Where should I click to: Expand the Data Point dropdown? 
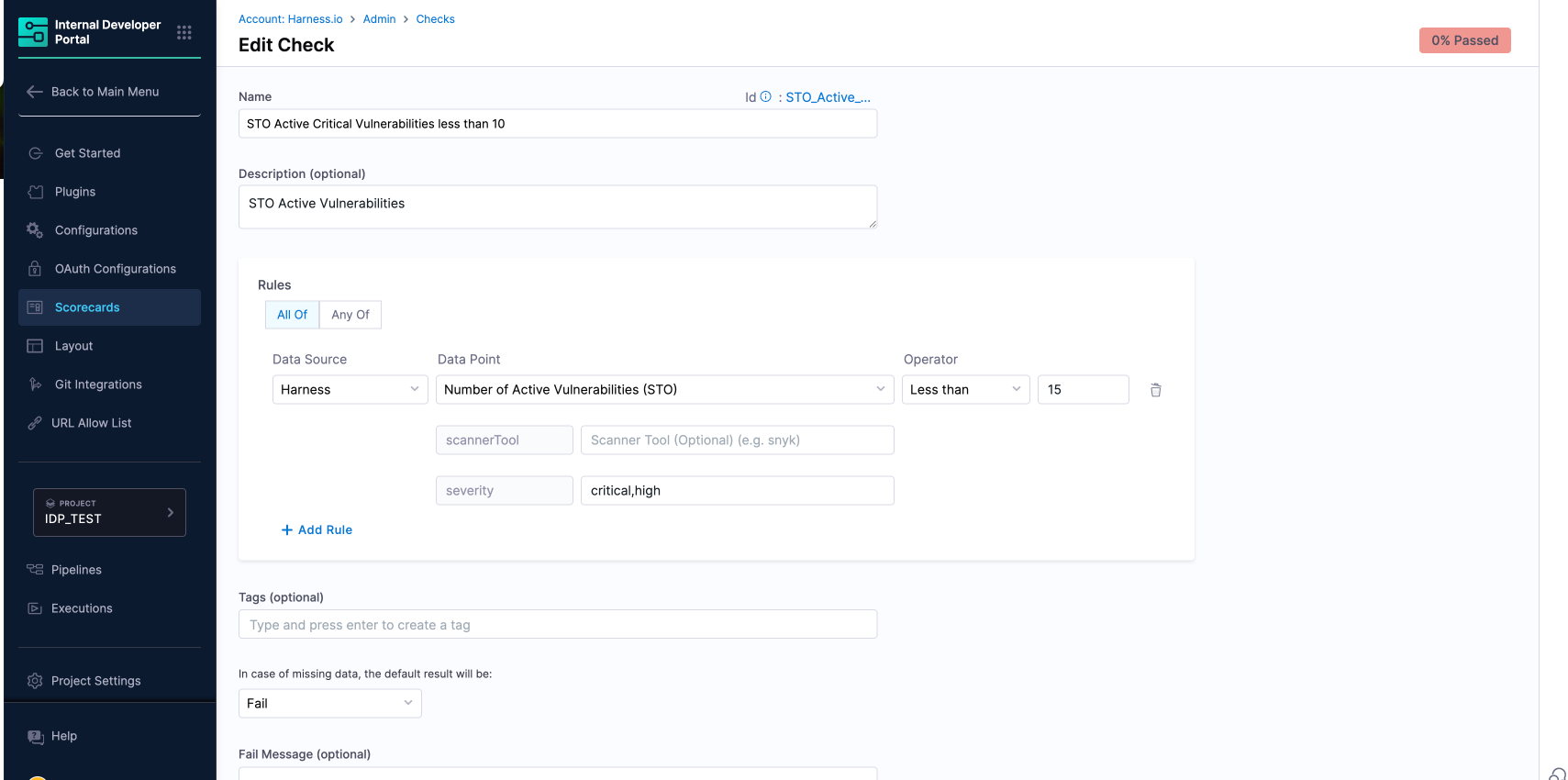coord(664,390)
